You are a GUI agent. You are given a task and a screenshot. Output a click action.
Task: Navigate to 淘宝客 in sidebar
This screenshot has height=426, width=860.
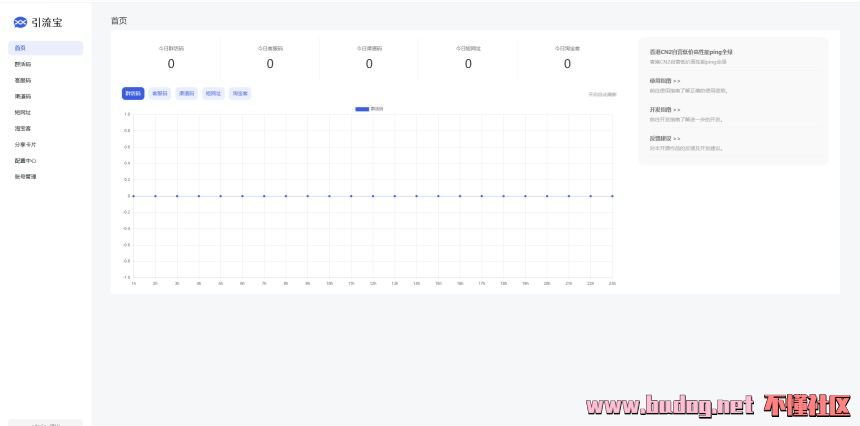pos(23,128)
